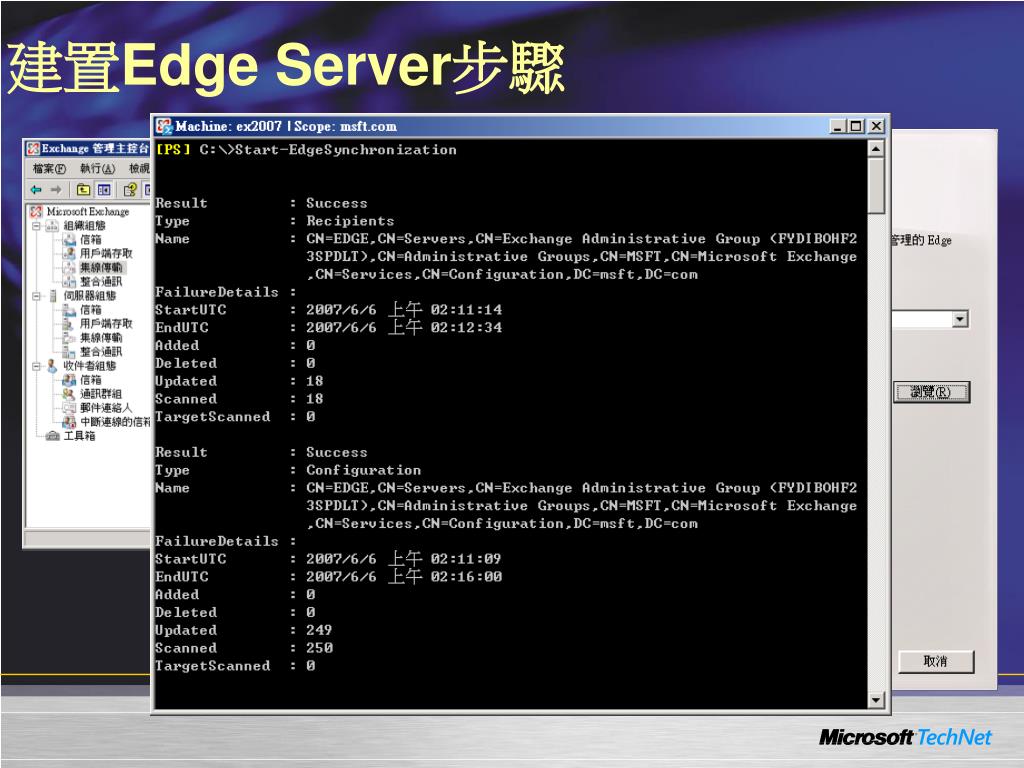Click the Microsoft TechNet logo

click(905, 737)
